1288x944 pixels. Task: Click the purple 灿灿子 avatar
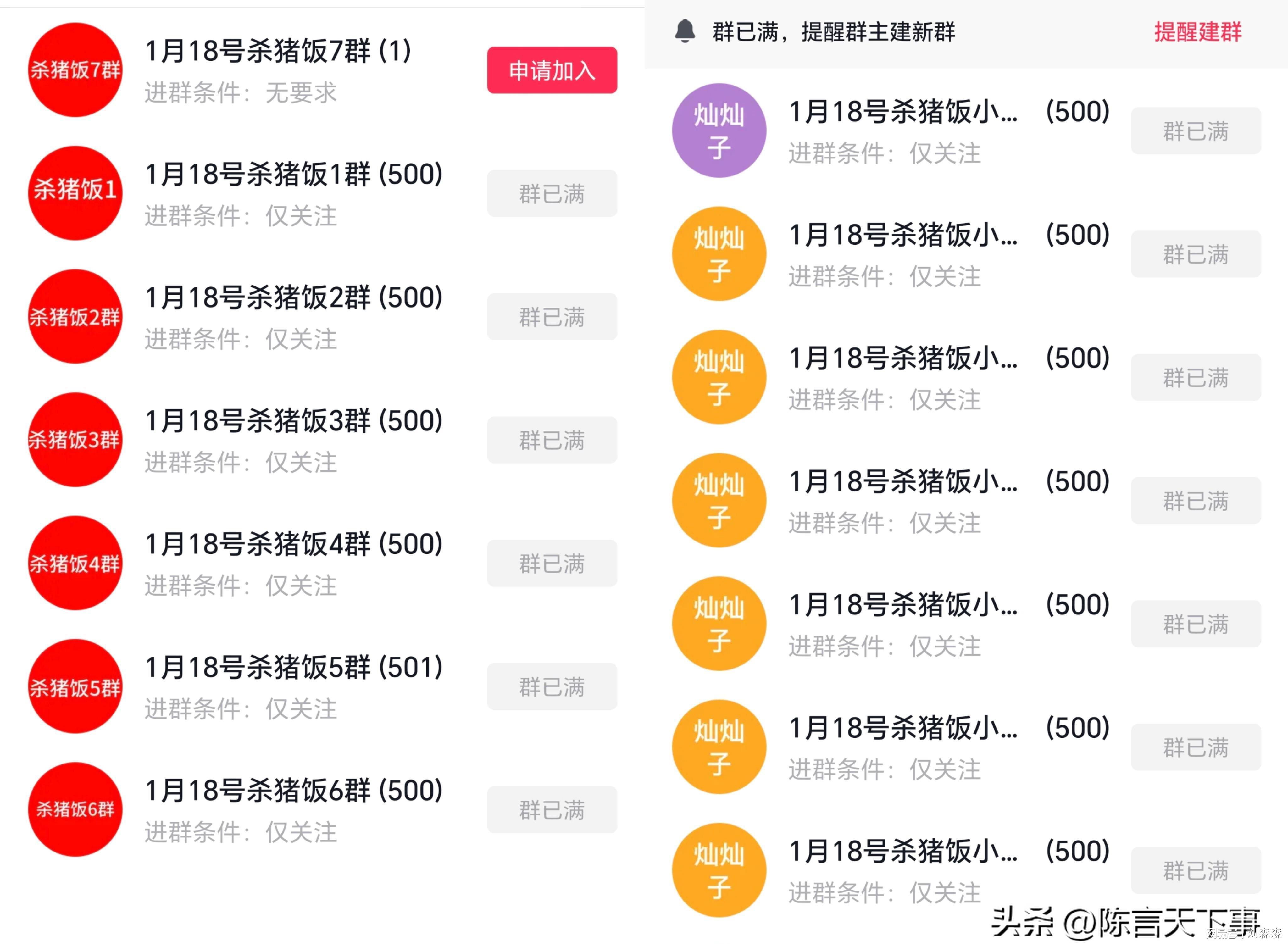coord(719,130)
